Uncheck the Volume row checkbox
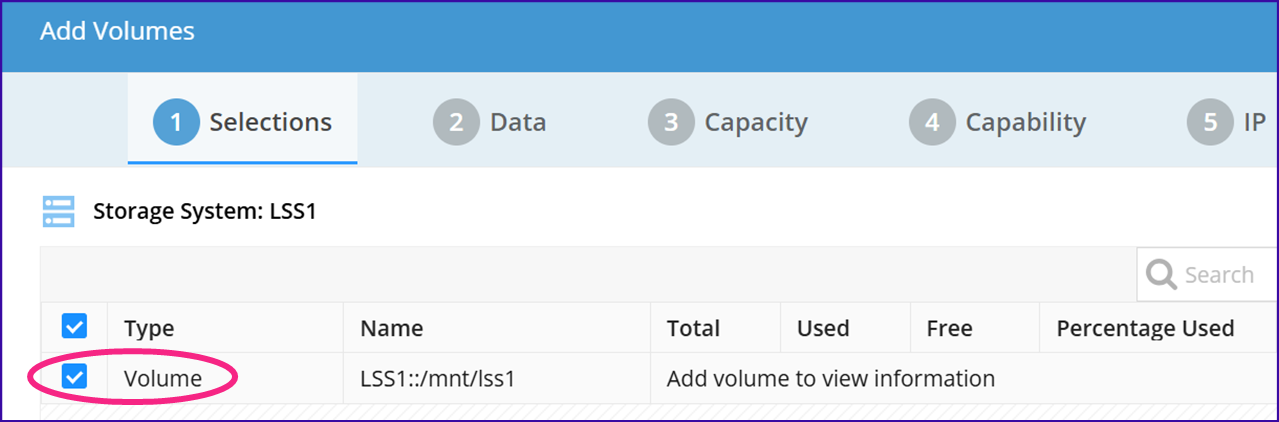 point(74,377)
